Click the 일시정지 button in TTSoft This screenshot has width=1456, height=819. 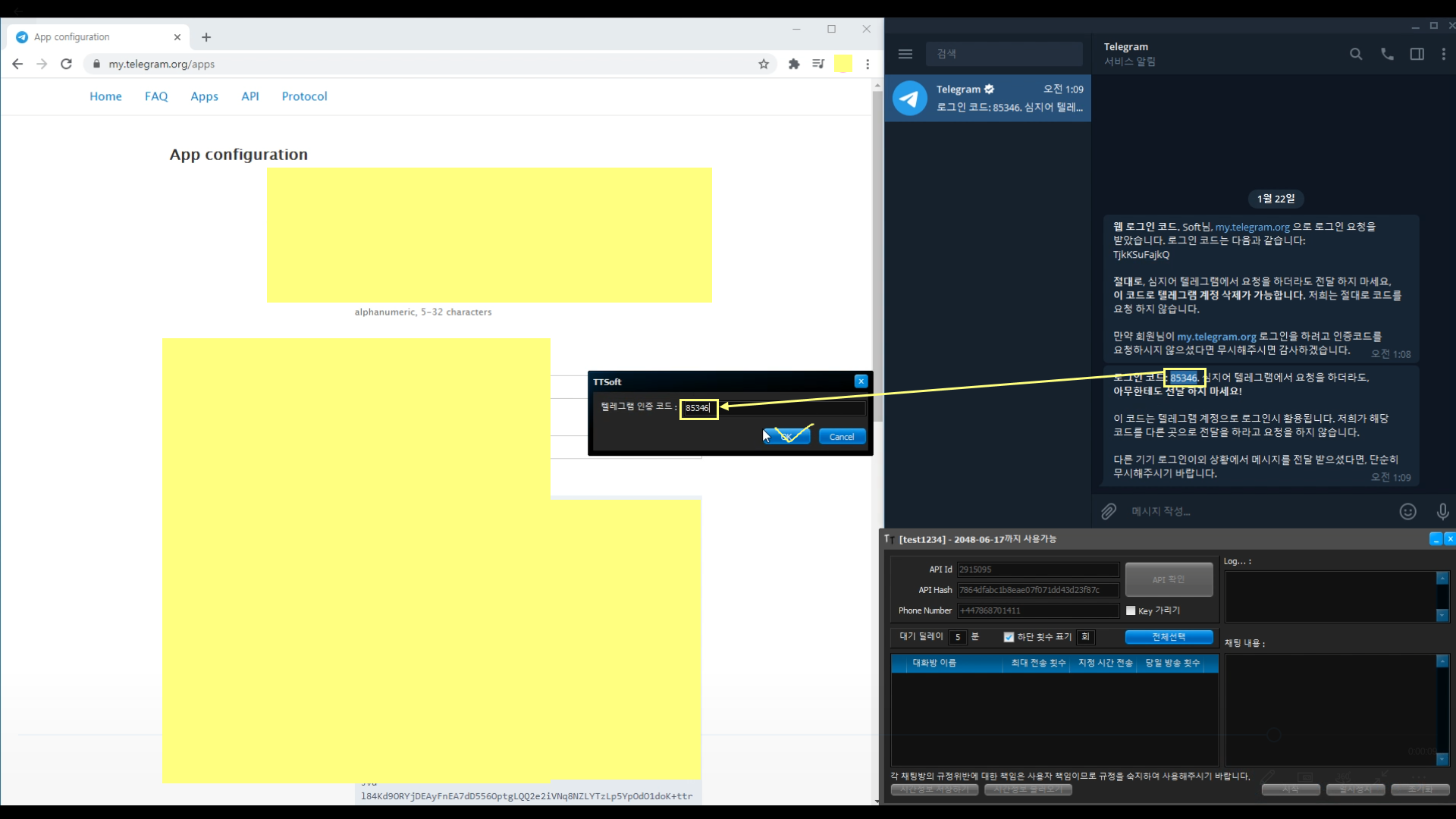[x=1355, y=790]
